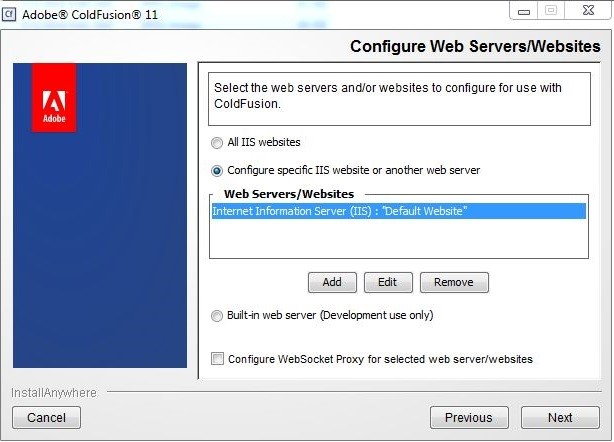Image resolution: width=614 pixels, height=442 pixels.
Task: Click Edit to modify the web server
Action: pos(388,282)
